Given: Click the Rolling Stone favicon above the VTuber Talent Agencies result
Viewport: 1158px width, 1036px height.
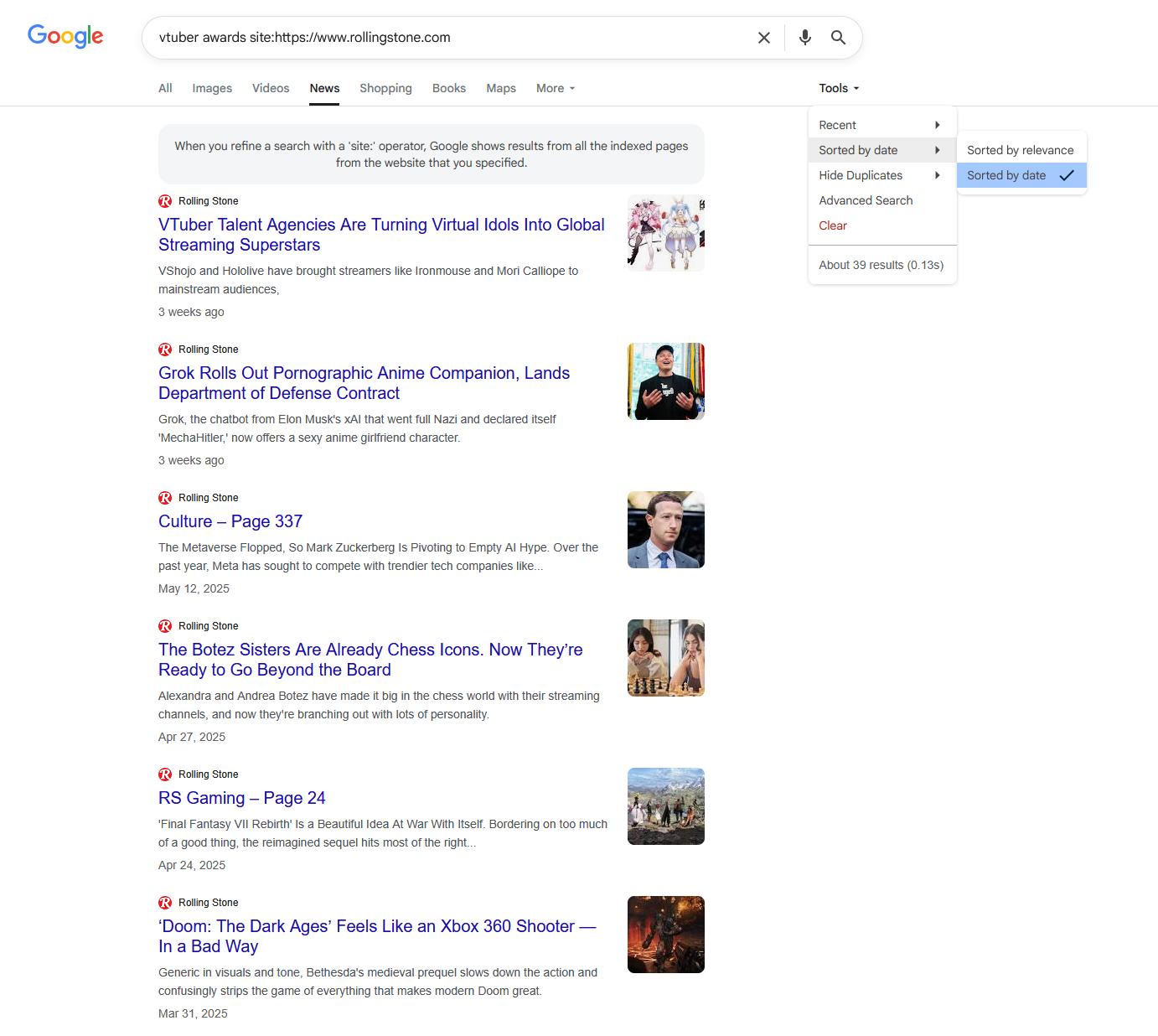Looking at the screenshot, I should pos(165,201).
